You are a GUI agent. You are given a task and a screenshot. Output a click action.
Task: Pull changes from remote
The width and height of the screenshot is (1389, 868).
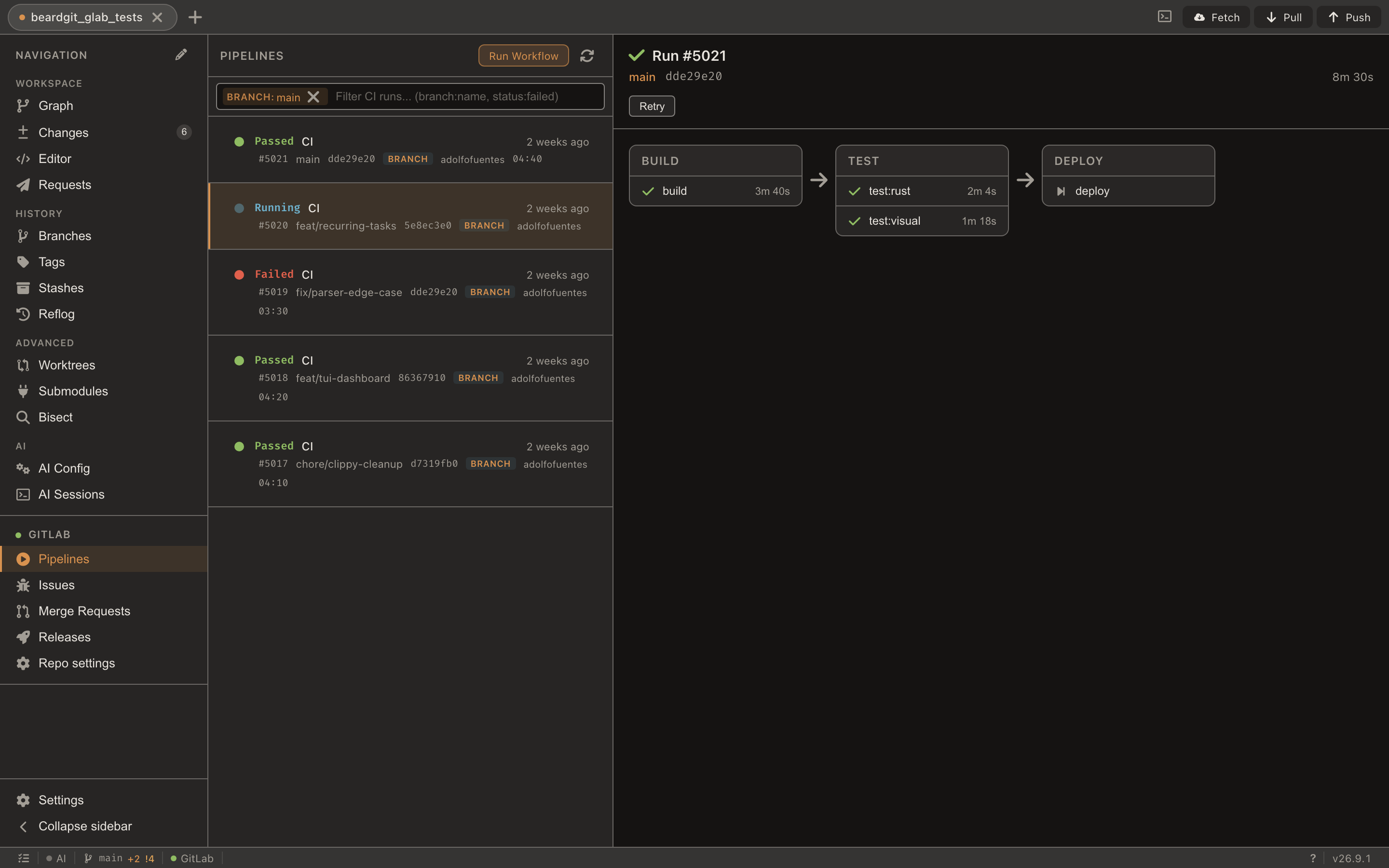[x=1283, y=17]
